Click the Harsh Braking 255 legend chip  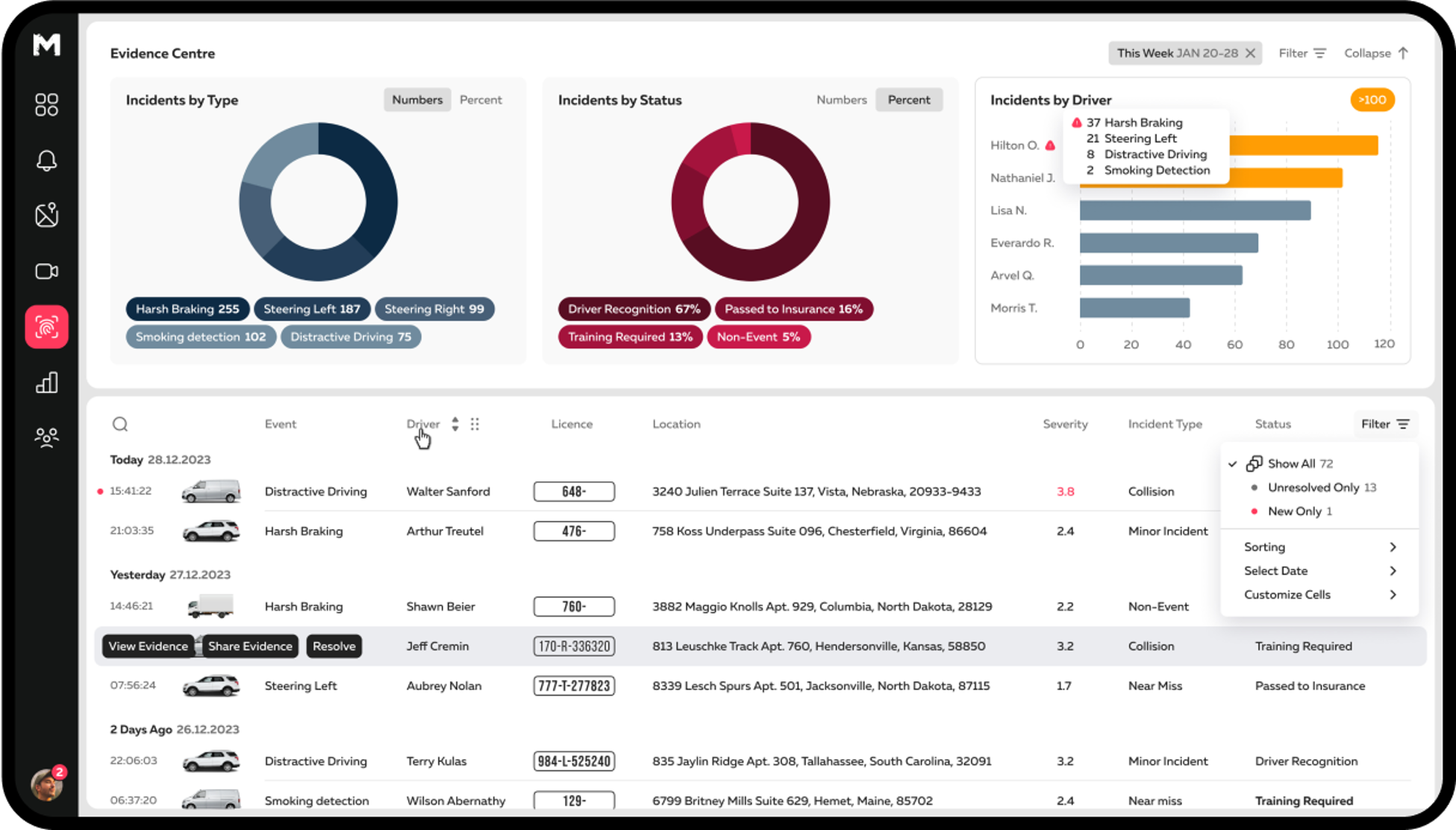pos(187,309)
